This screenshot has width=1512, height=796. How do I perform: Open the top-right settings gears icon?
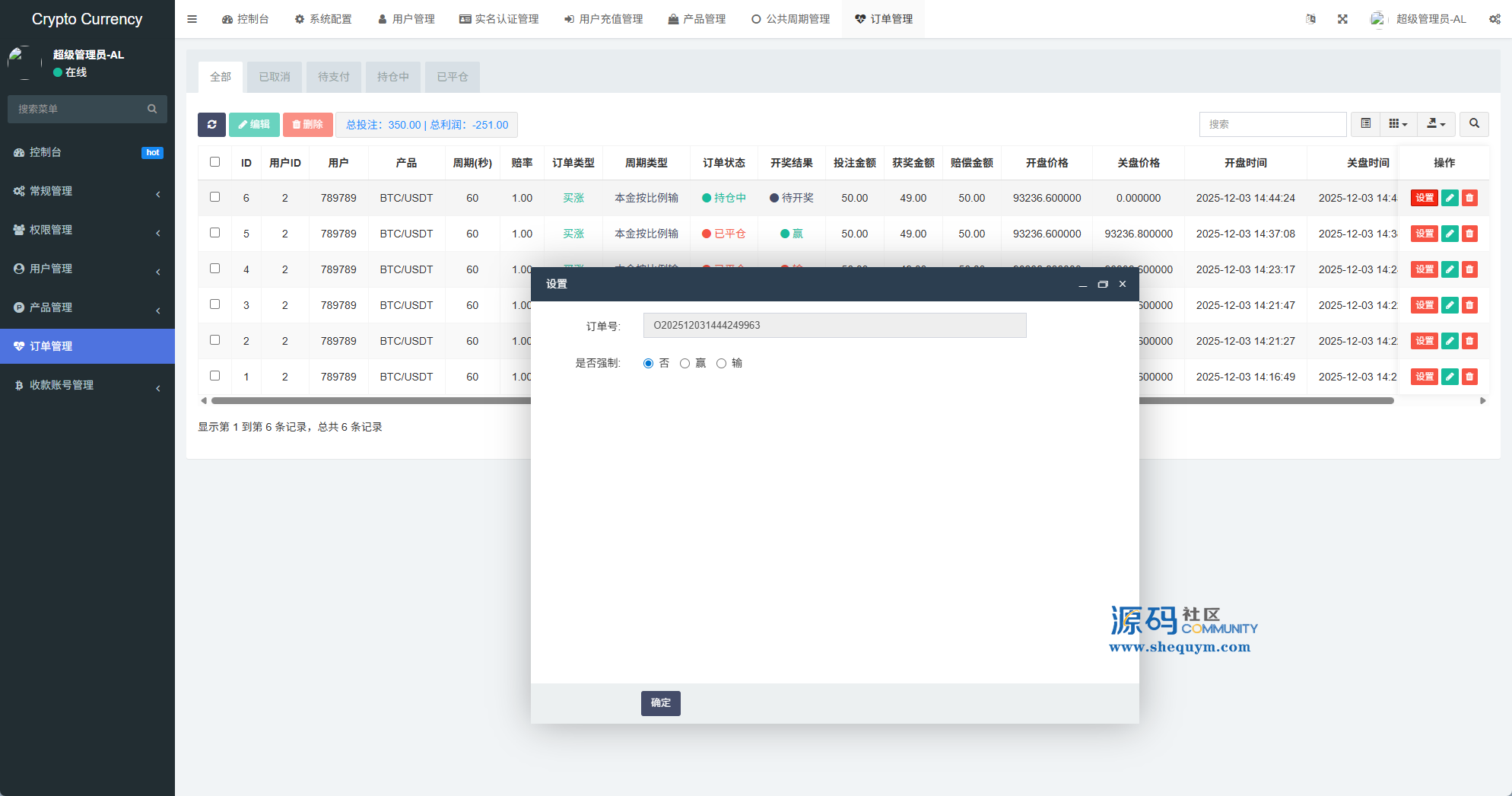(1495, 19)
